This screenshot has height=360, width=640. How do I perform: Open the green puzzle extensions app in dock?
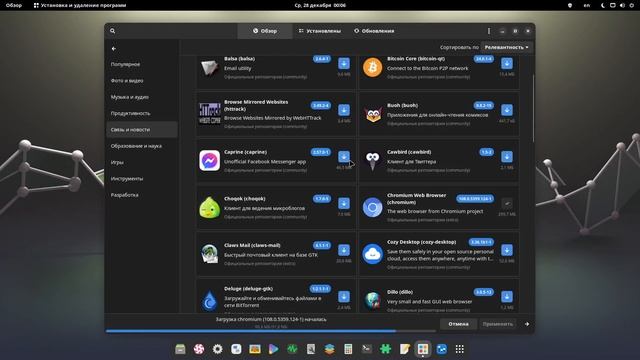pos(385,349)
